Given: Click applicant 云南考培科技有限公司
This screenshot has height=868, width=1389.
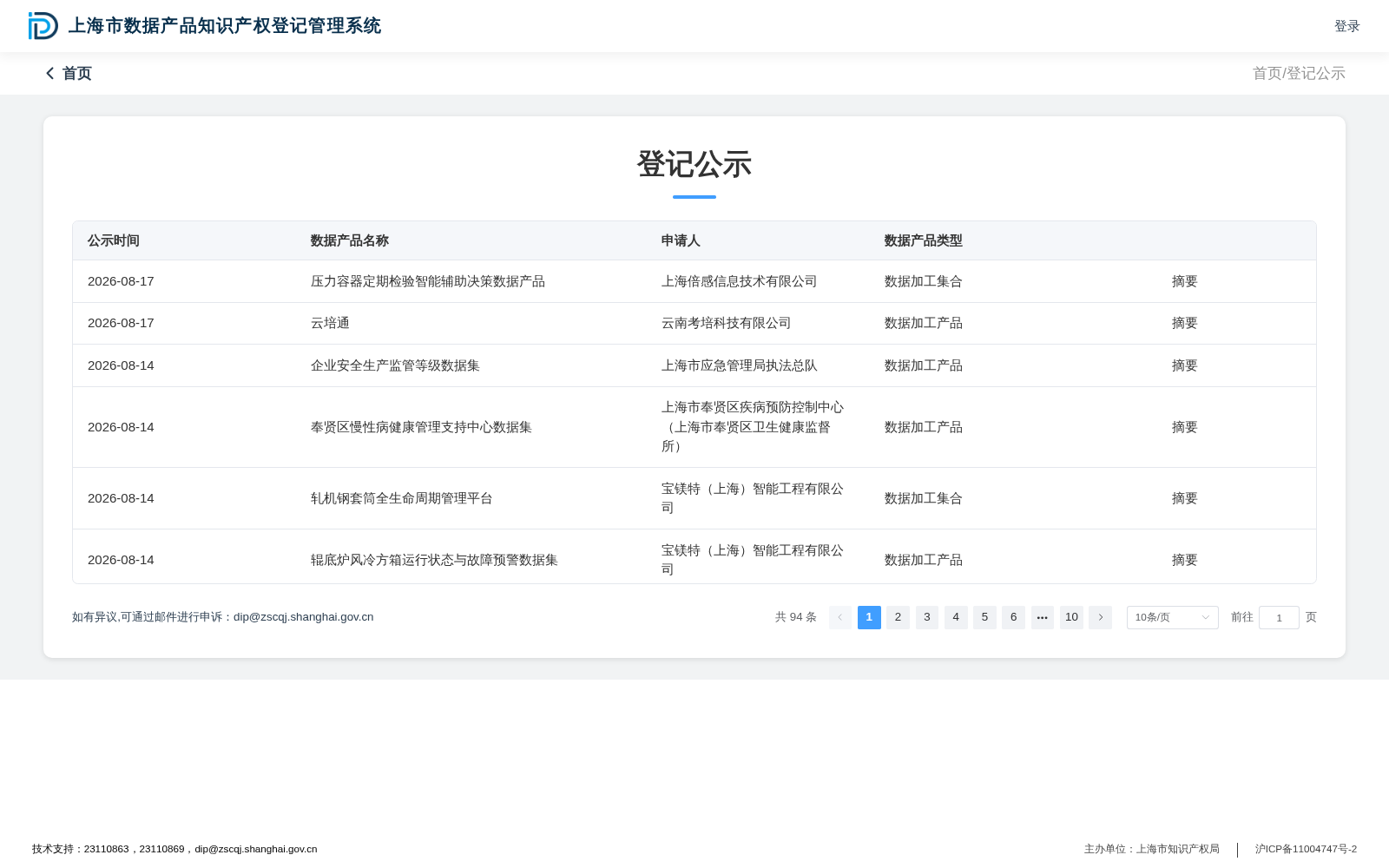Looking at the screenshot, I should coord(727,323).
